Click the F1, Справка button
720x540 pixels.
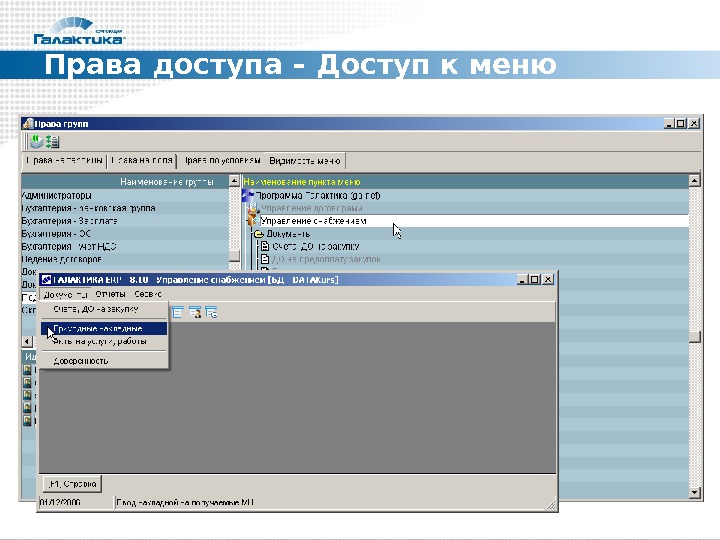pos(72,484)
